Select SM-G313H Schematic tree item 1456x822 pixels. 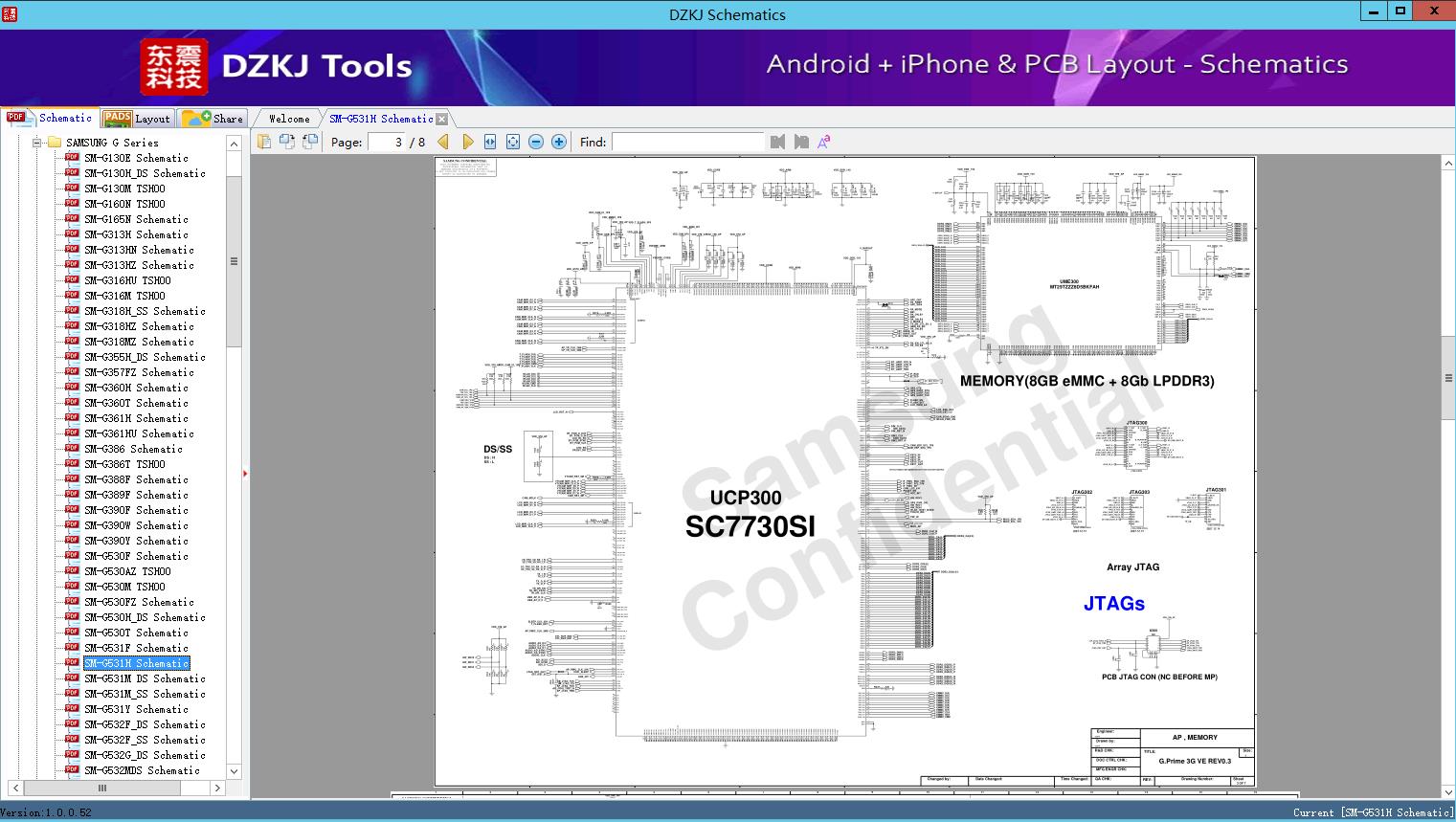pyautogui.click(x=136, y=234)
